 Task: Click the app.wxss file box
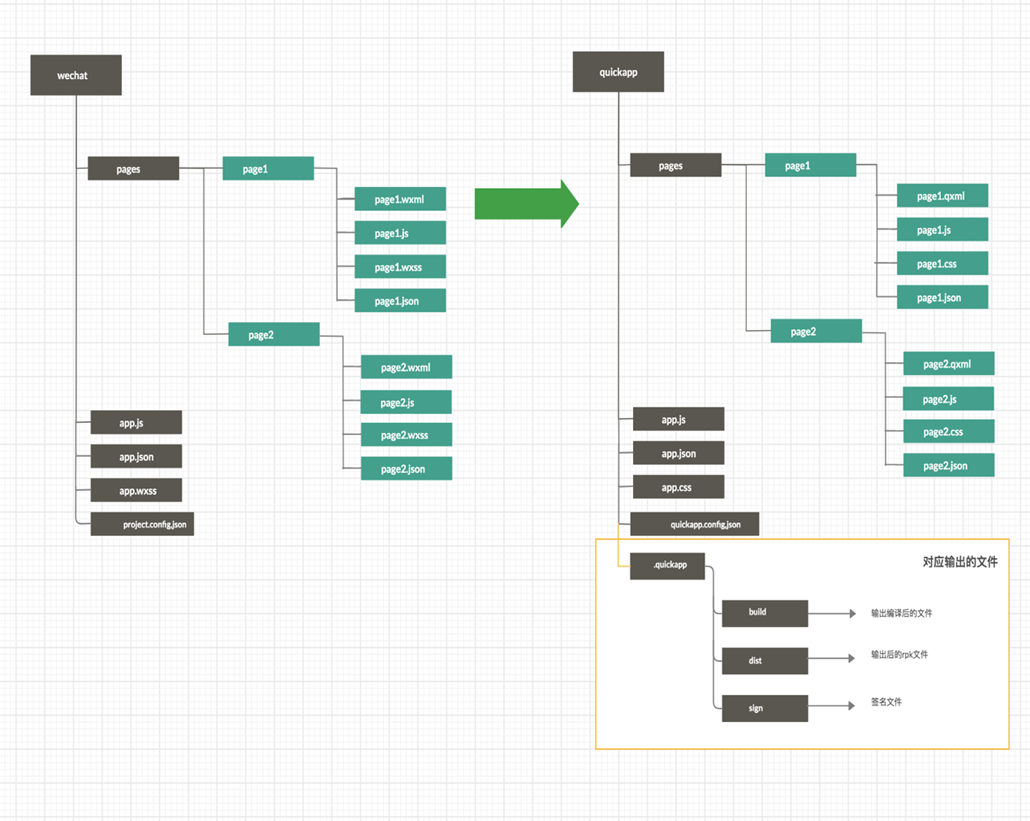tap(137, 490)
